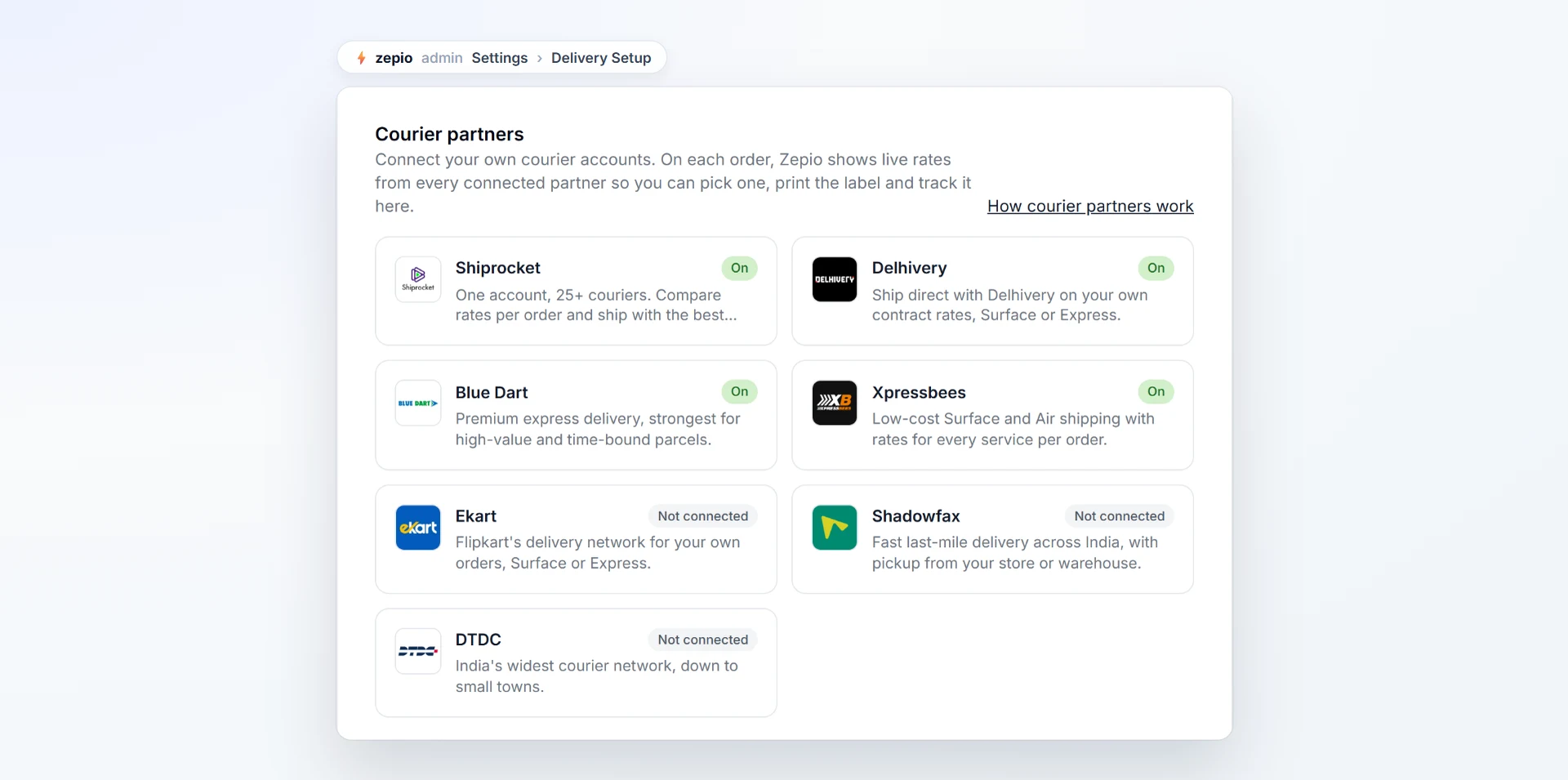Click Blue Dart's On status badge

pos(740,391)
